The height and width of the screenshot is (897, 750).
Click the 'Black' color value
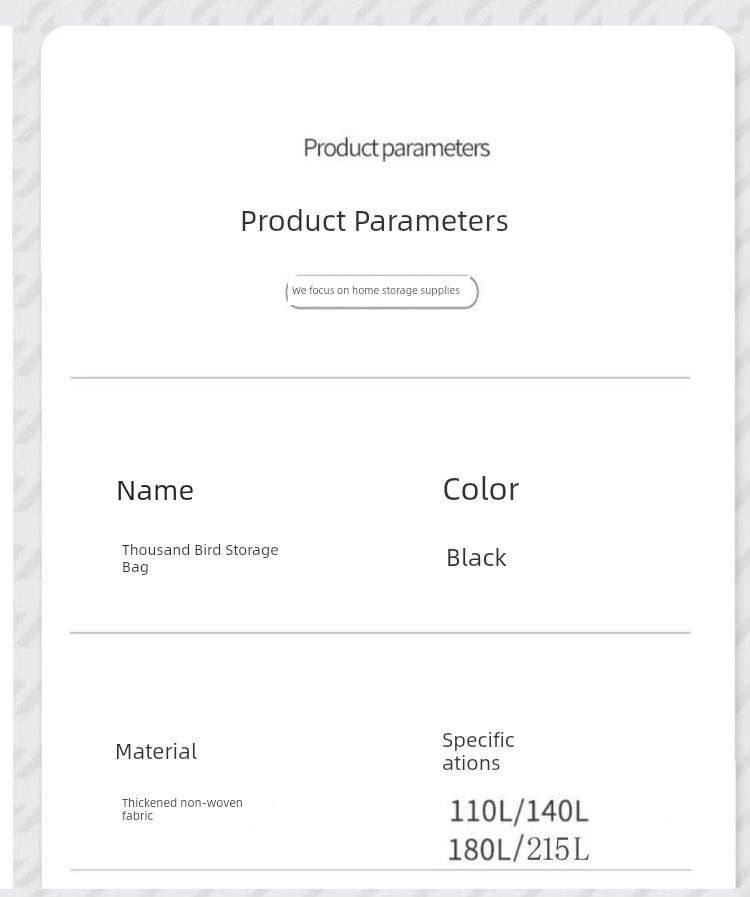[476, 557]
